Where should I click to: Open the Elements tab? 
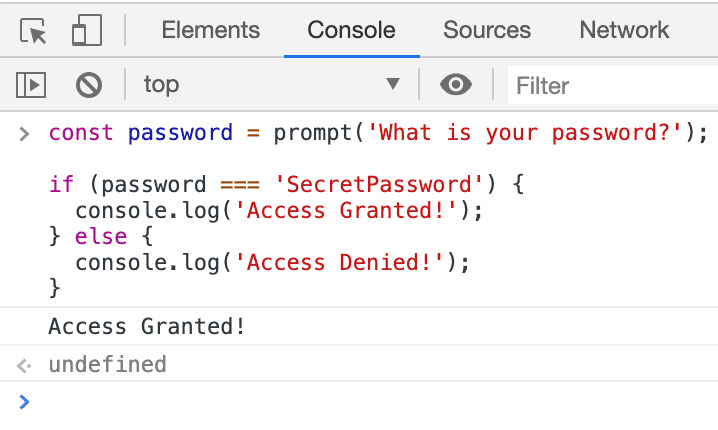click(210, 30)
